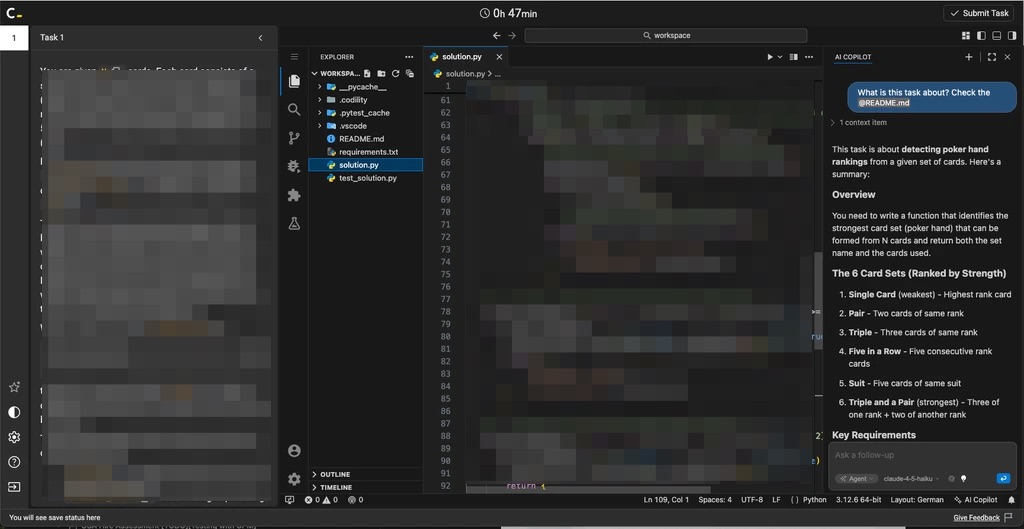Click the Submit Task button
This screenshot has width=1024, height=529.
[x=978, y=13]
